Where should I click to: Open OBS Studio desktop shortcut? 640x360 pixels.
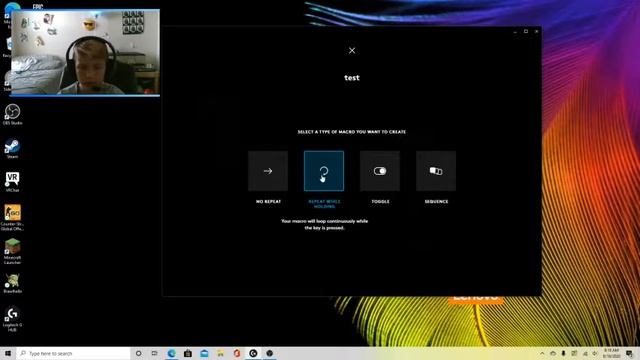click(12, 114)
